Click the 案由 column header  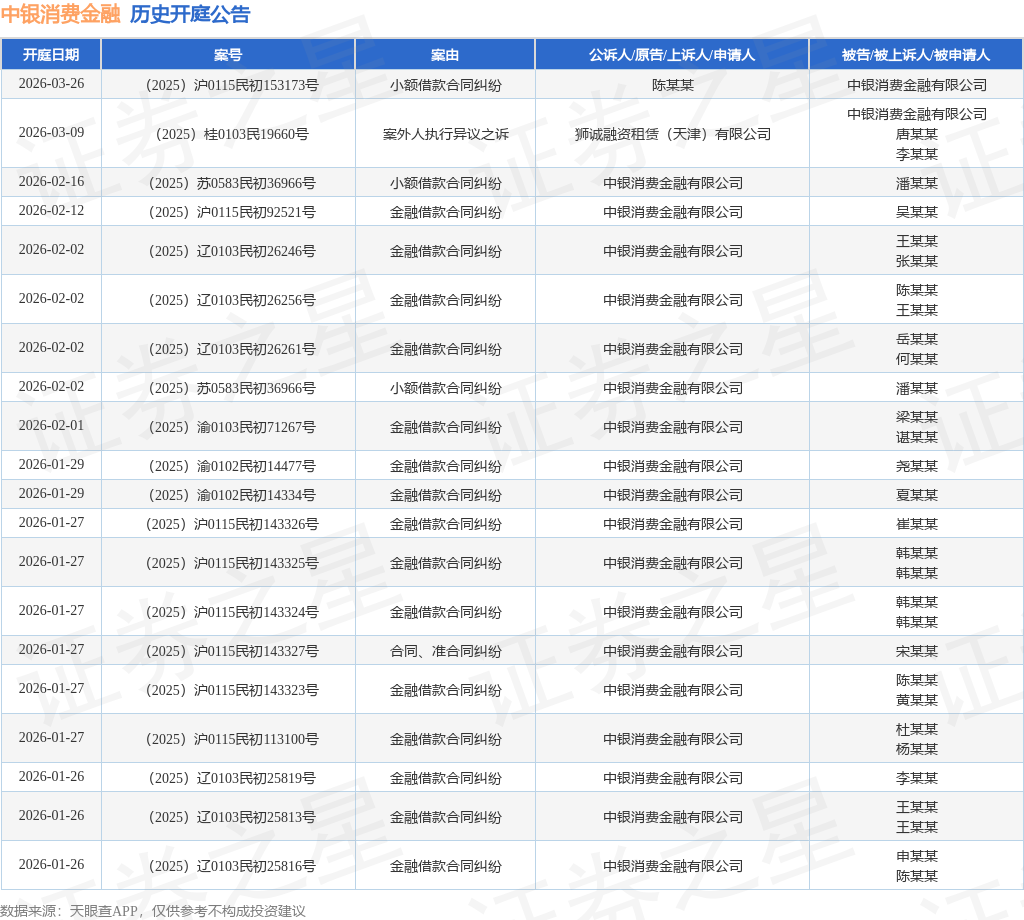pos(445,55)
